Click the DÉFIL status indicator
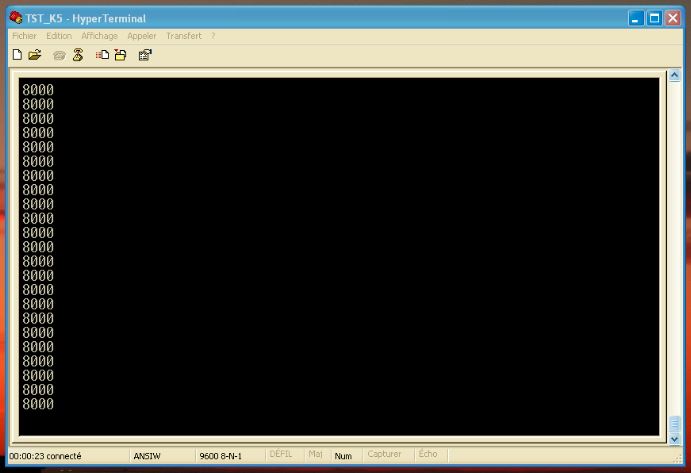Viewport: 691px width, 473px height. tap(281, 454)
